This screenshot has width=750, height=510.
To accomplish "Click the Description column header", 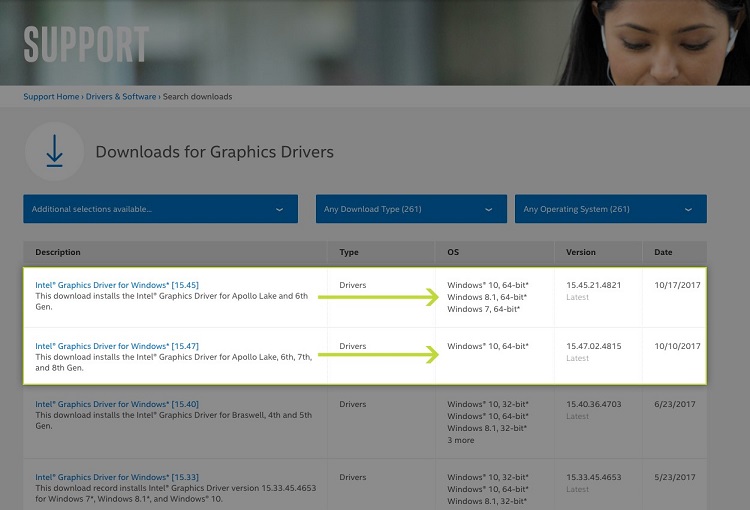I will click(x=58, y=252).
